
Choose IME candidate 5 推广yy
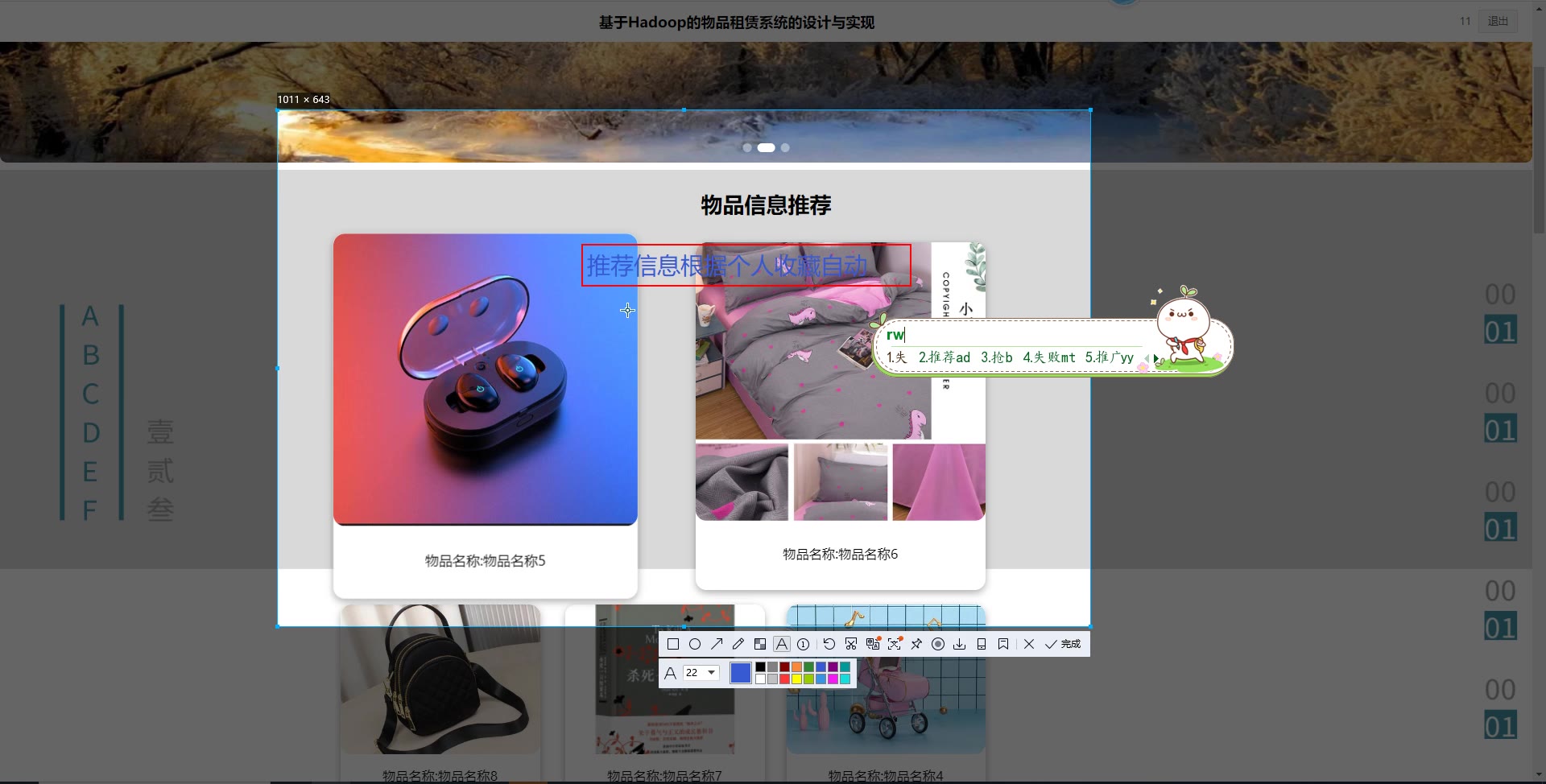1109,357
